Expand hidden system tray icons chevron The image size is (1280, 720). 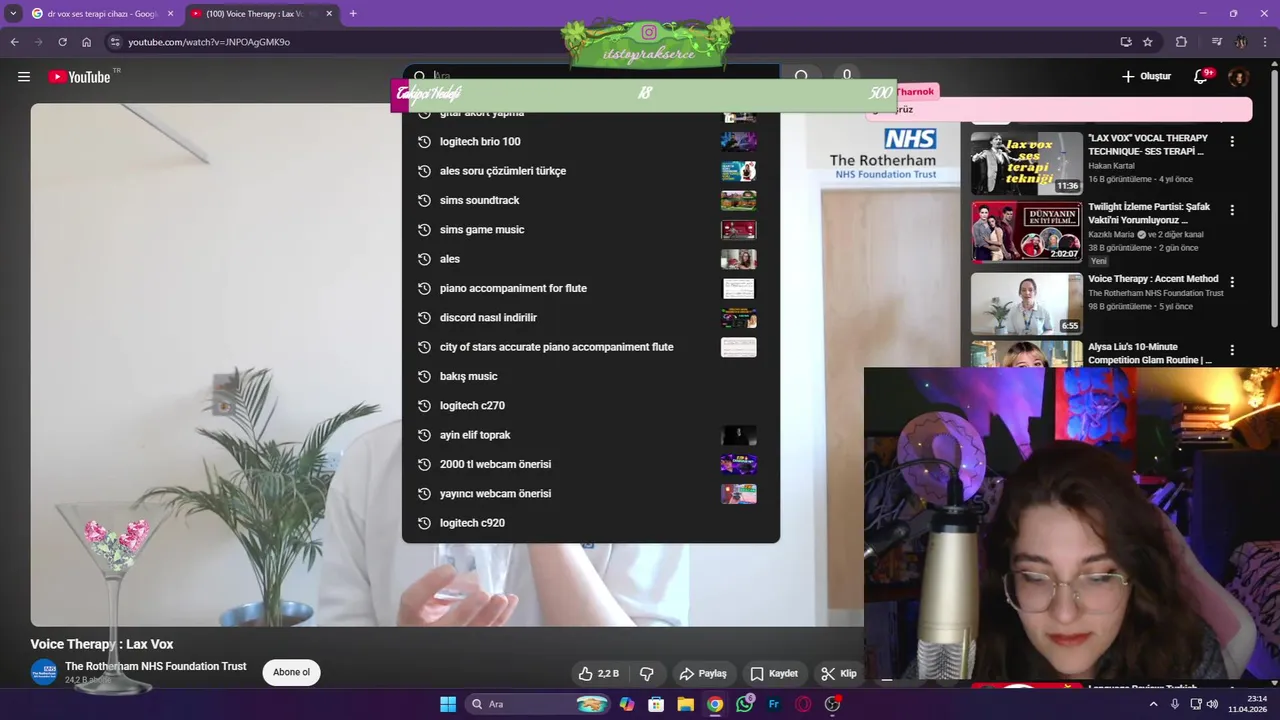click(x=1153, y=704)
